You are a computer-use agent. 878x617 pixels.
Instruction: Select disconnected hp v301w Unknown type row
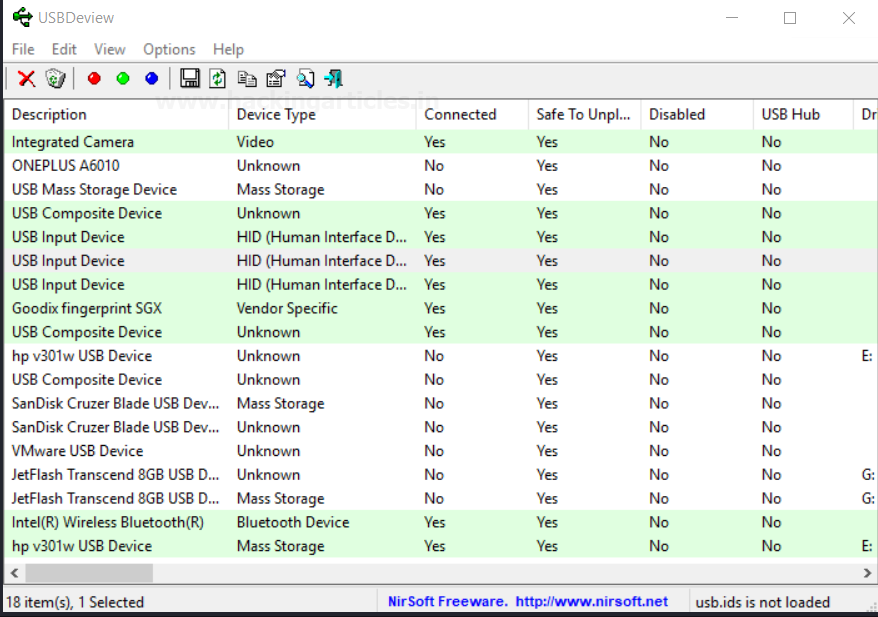(x=441, y=356)
